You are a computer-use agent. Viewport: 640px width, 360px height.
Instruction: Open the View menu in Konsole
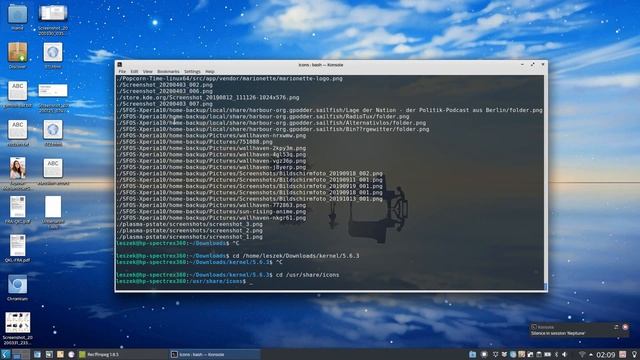point(147,71)
